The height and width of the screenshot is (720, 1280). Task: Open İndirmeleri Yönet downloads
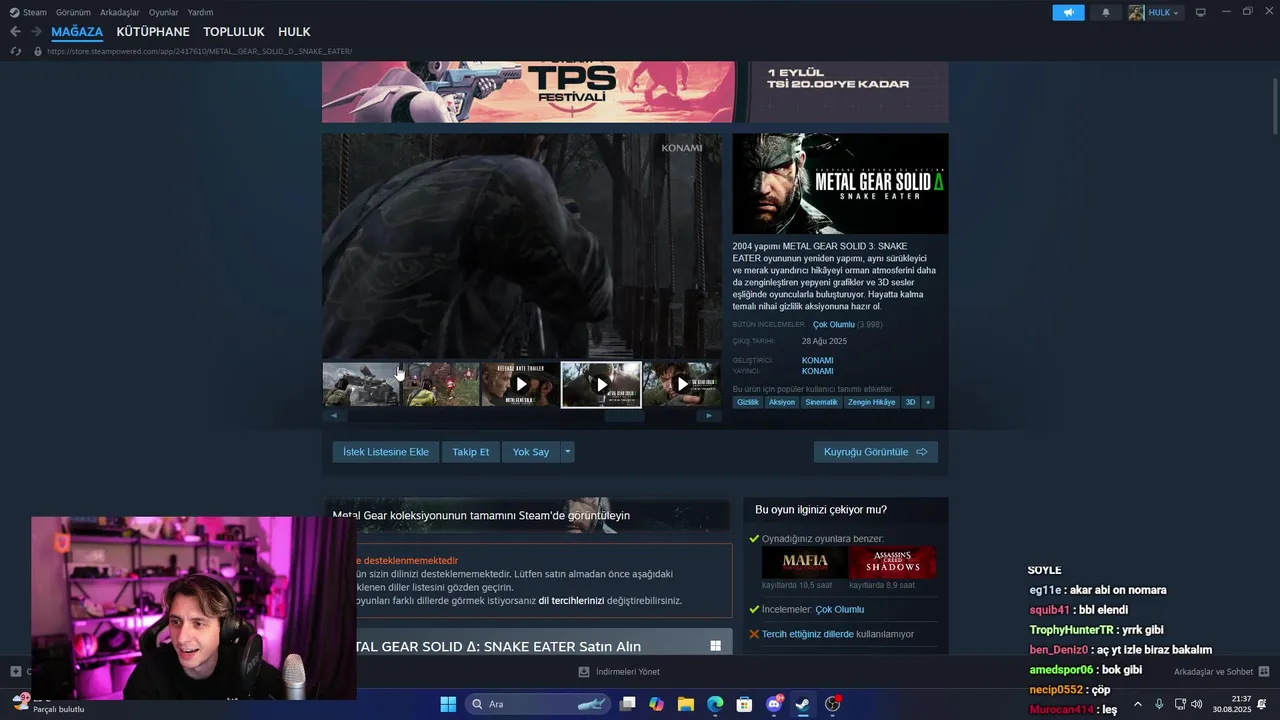point(619,672)
